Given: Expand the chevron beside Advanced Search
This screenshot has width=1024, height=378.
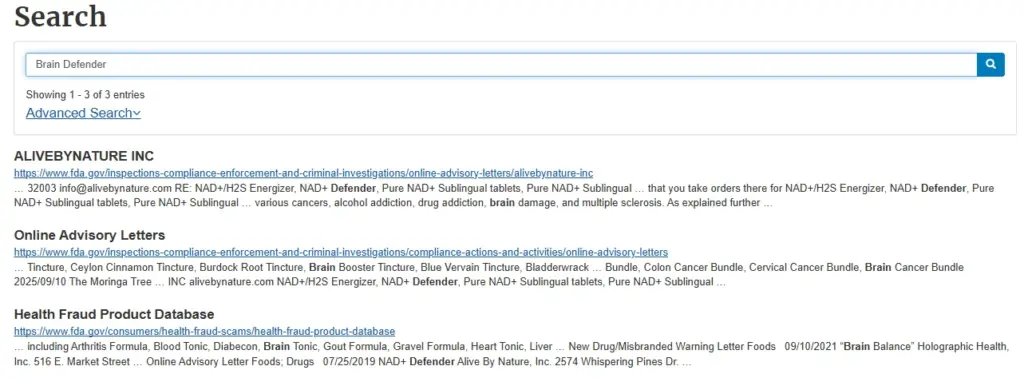Looking at the screenshot, I should (137, 114).
